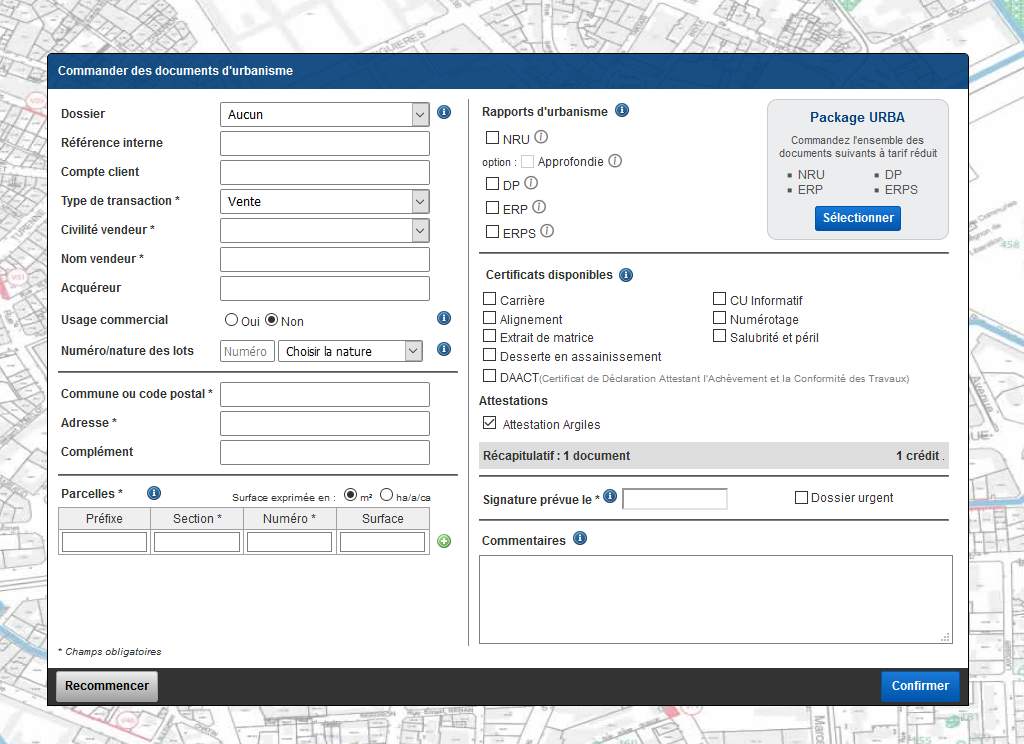
Task: Click the info icon beside Usage commercial
Action: (444, 318)
